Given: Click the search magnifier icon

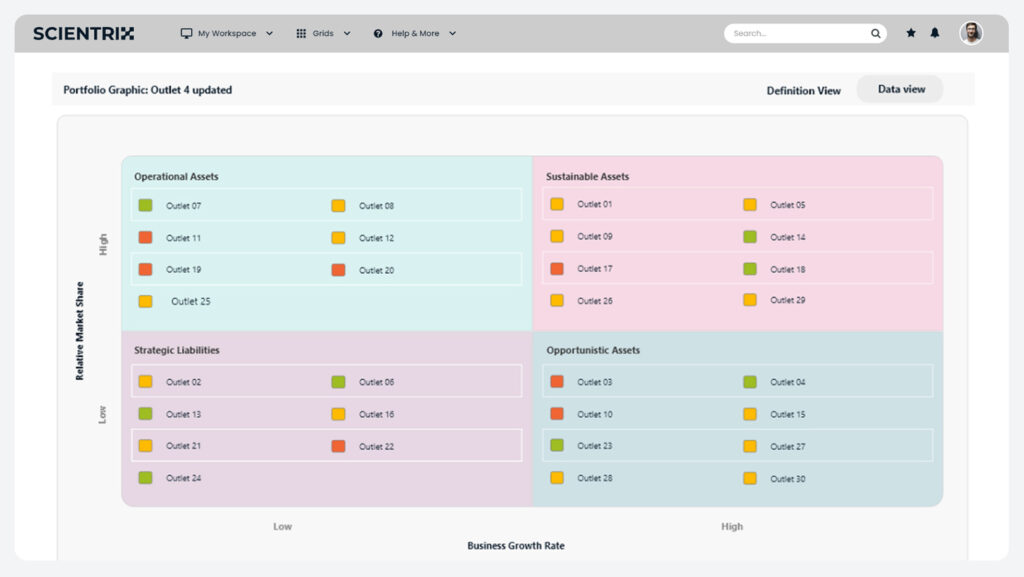Looking at the screenshot, I should [876, 34].
